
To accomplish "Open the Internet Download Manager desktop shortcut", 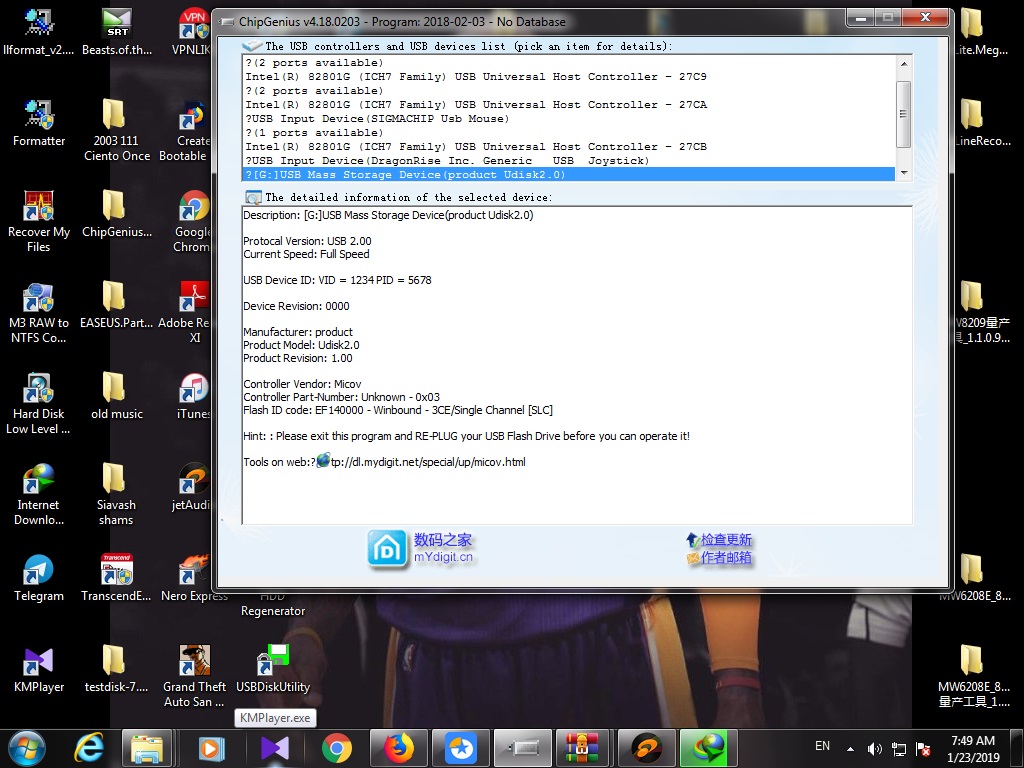I will tap(39, 494).
